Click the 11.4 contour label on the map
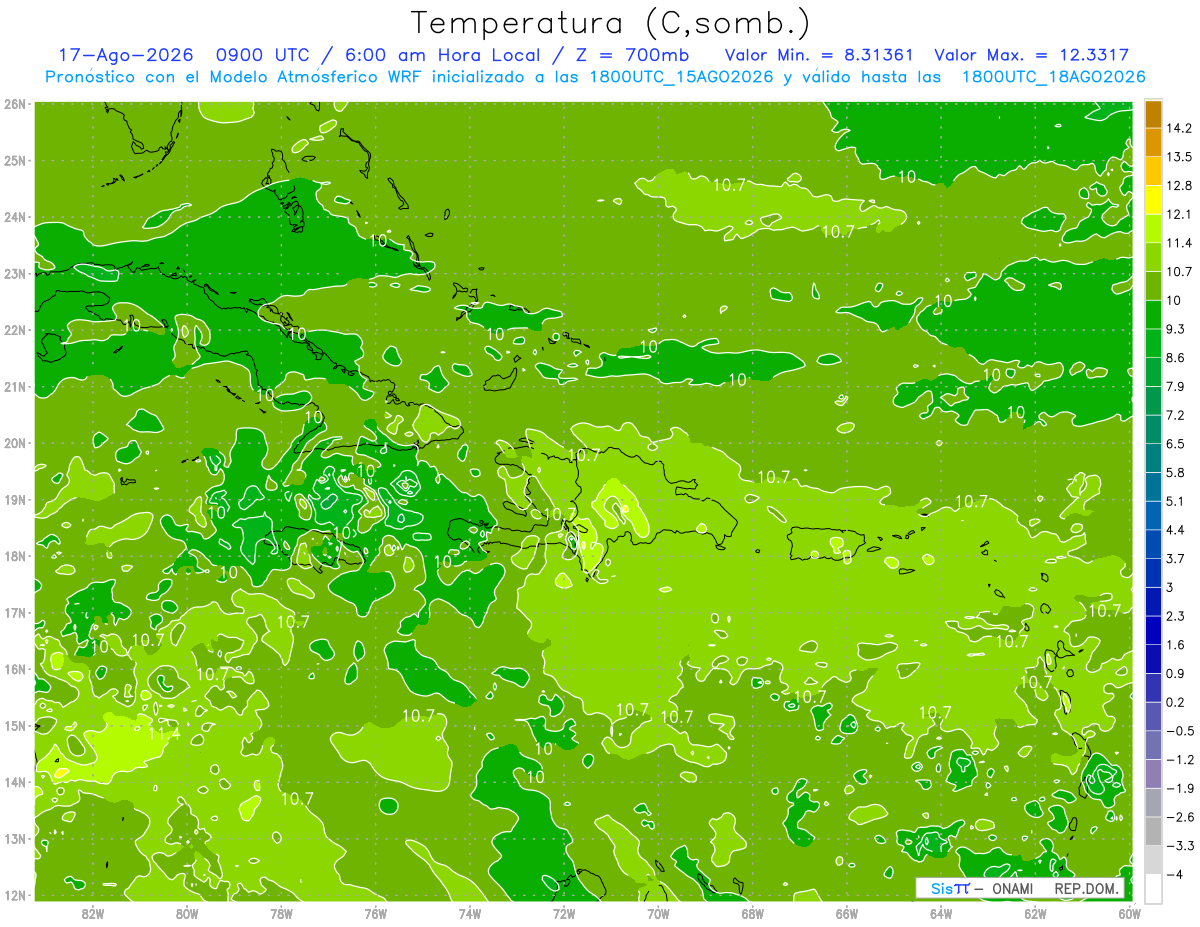This screenshot has width=1200, height=927. pos(164,733)
